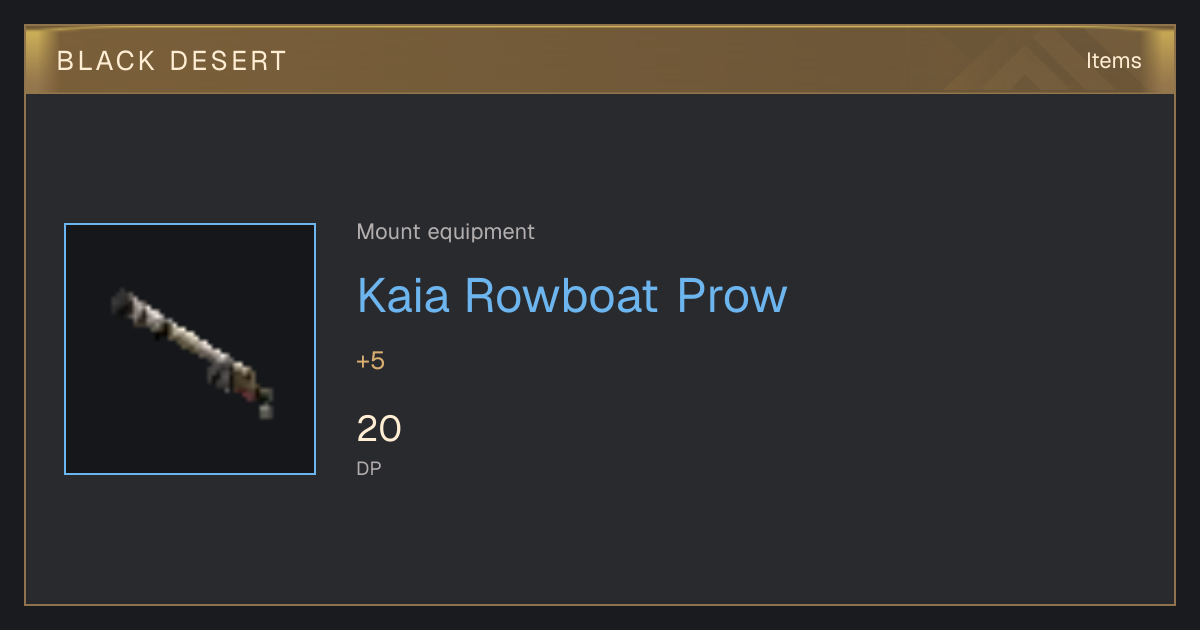This screenshot has height=630, width=1200.
Task: Select the Mount equipment category label
Action: (445, 232)
